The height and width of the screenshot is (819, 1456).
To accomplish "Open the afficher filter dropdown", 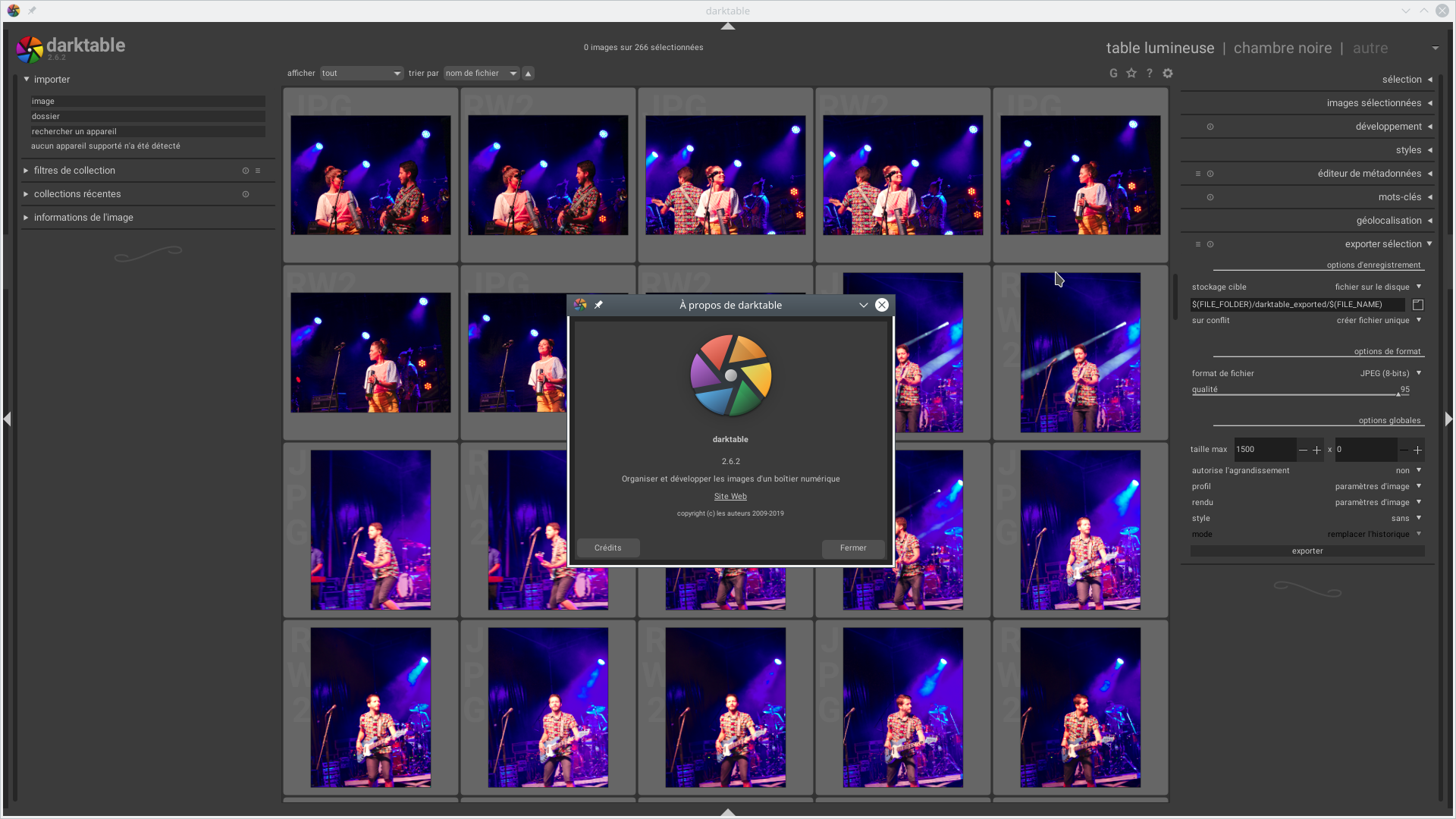I will click(x=362, y=74).
